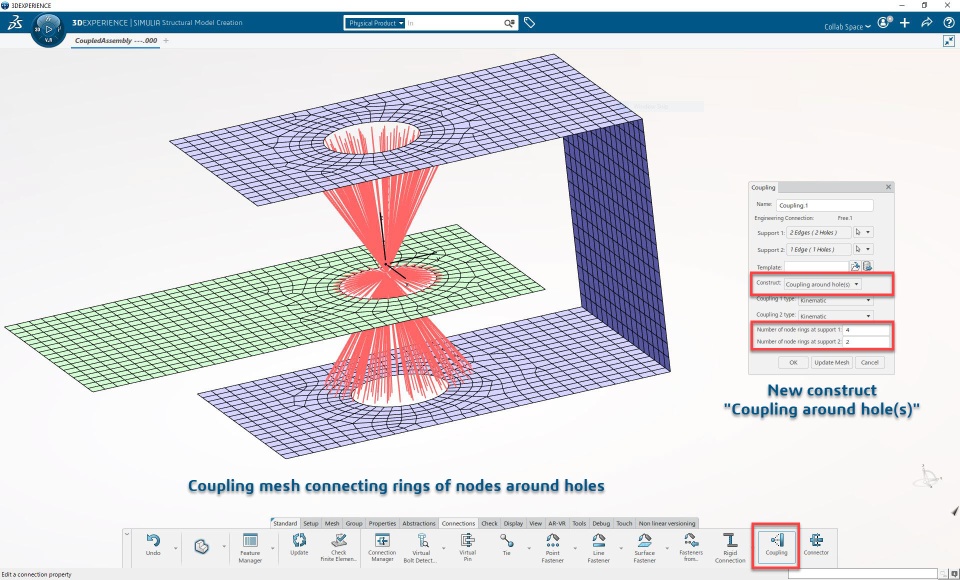Open Support 2 selection mode dropdown
960x580 pixels.
863,249
